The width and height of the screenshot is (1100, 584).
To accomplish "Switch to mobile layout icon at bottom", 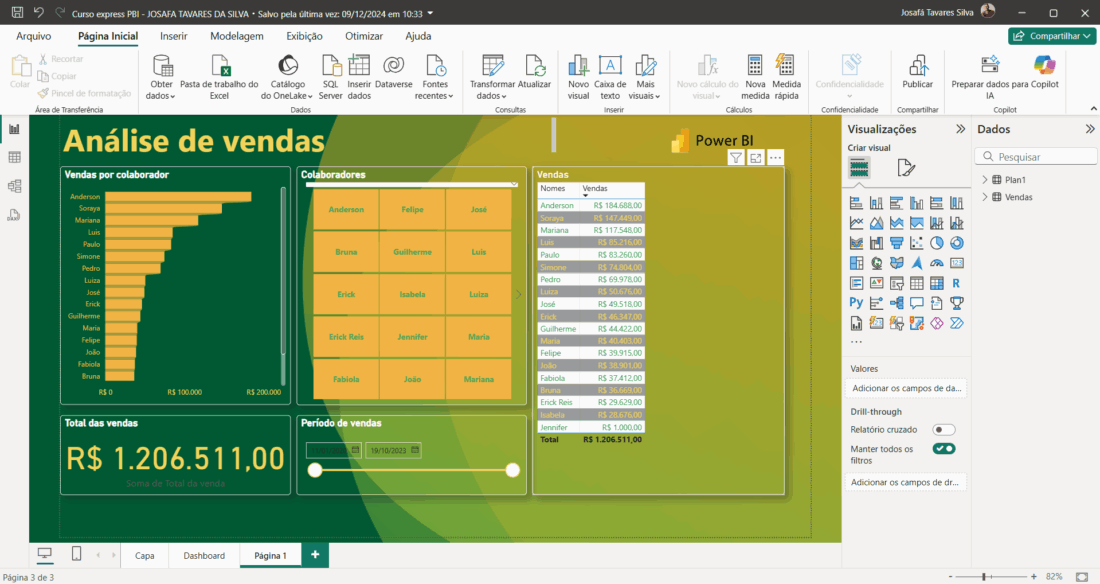I will pyautogui.click(x=76, y=554).
